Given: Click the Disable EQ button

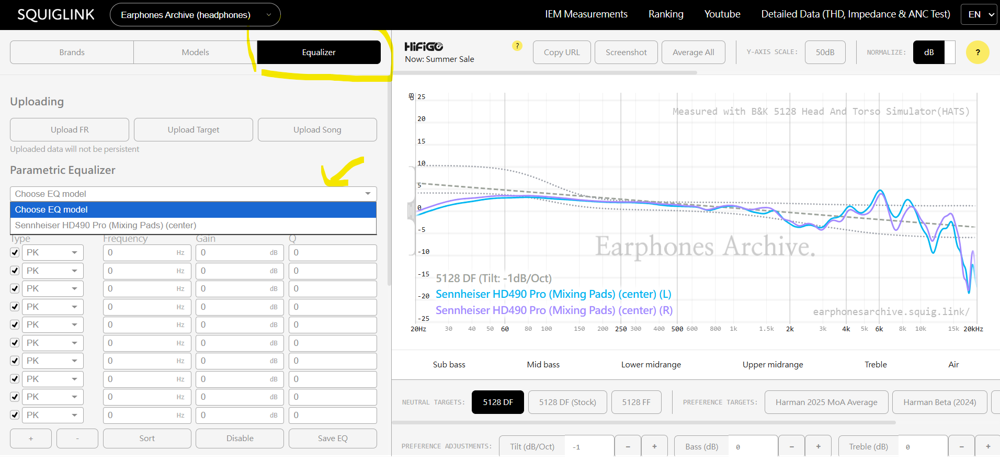Looking at the screenshot, I should [x=240, y=439].
